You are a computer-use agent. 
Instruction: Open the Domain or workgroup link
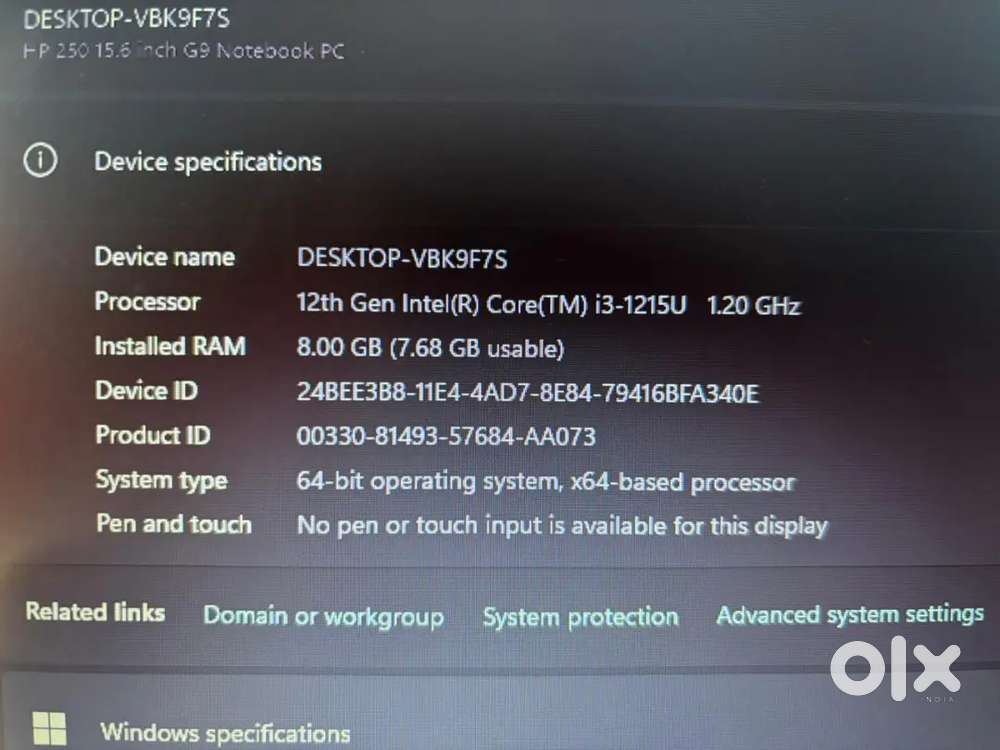click(323, 616)
